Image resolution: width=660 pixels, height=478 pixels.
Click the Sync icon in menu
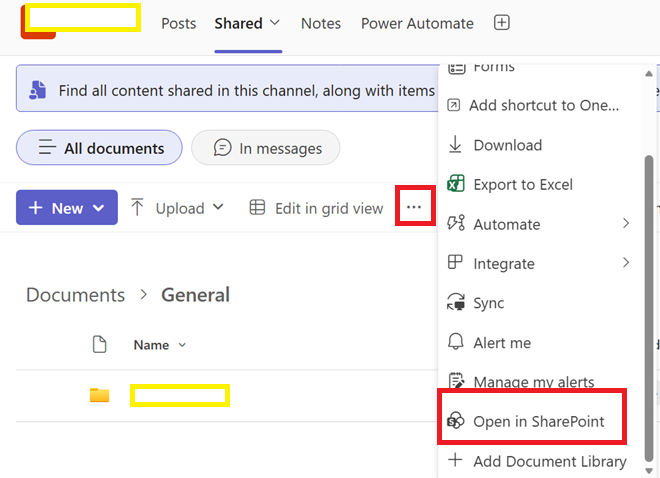(x=455, y=303)
